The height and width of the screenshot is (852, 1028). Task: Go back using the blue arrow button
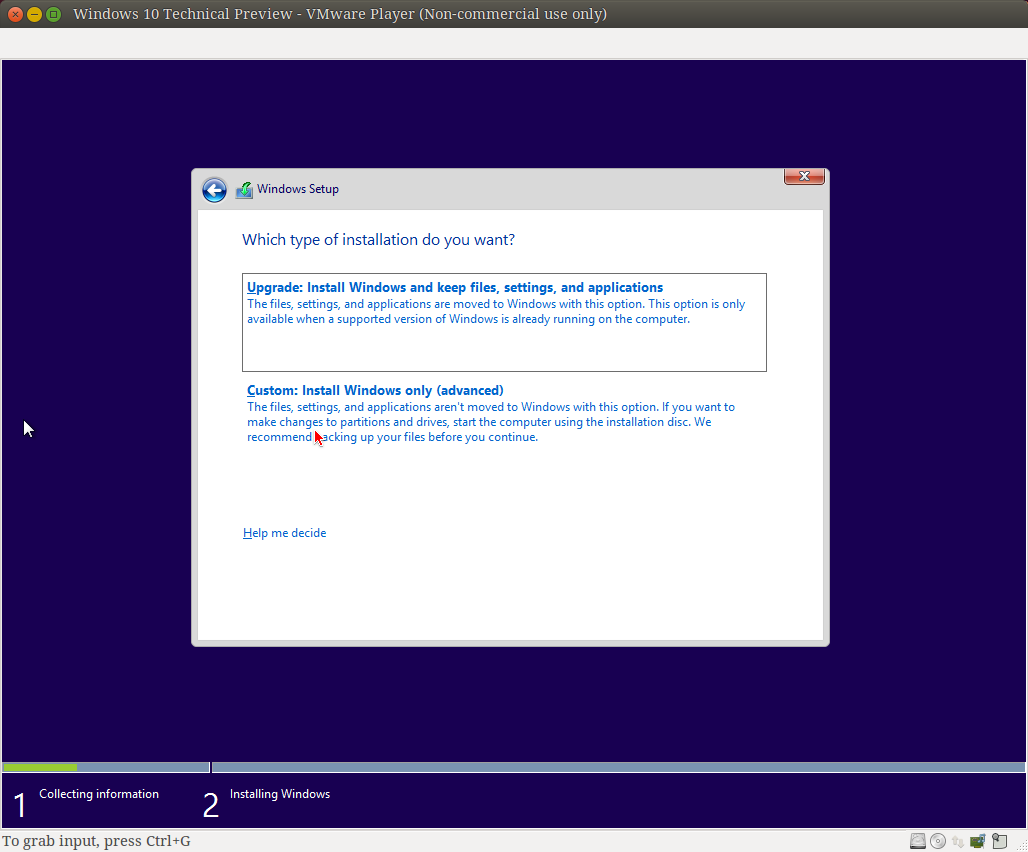coord(214,190)
